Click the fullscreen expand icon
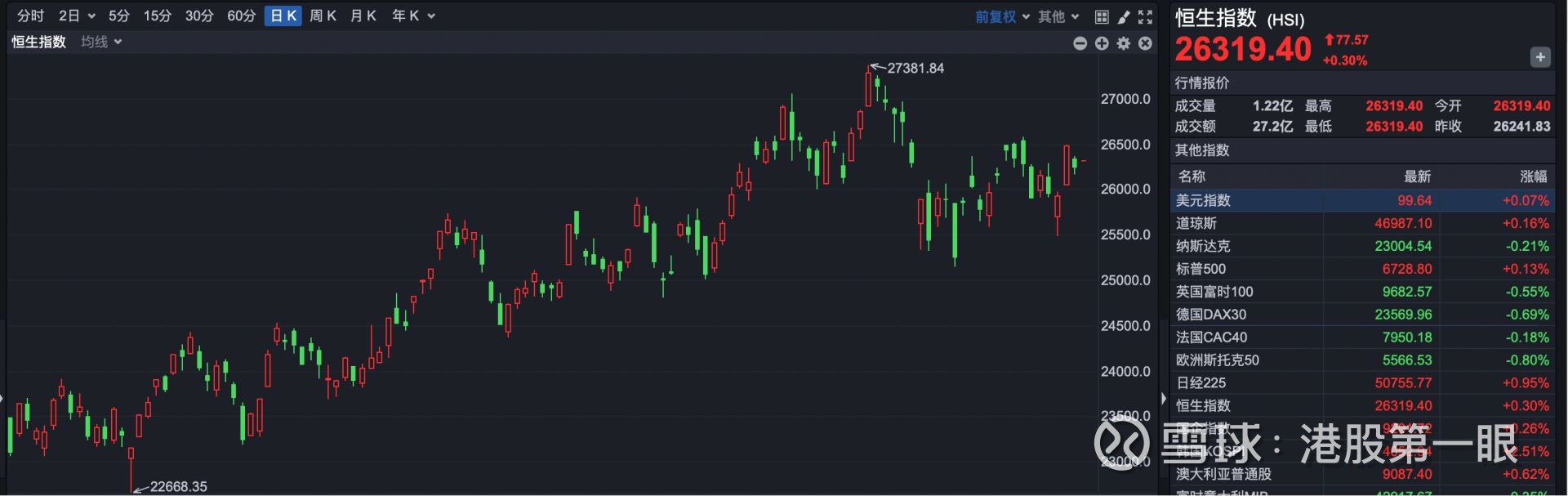 pos(1145,16)
